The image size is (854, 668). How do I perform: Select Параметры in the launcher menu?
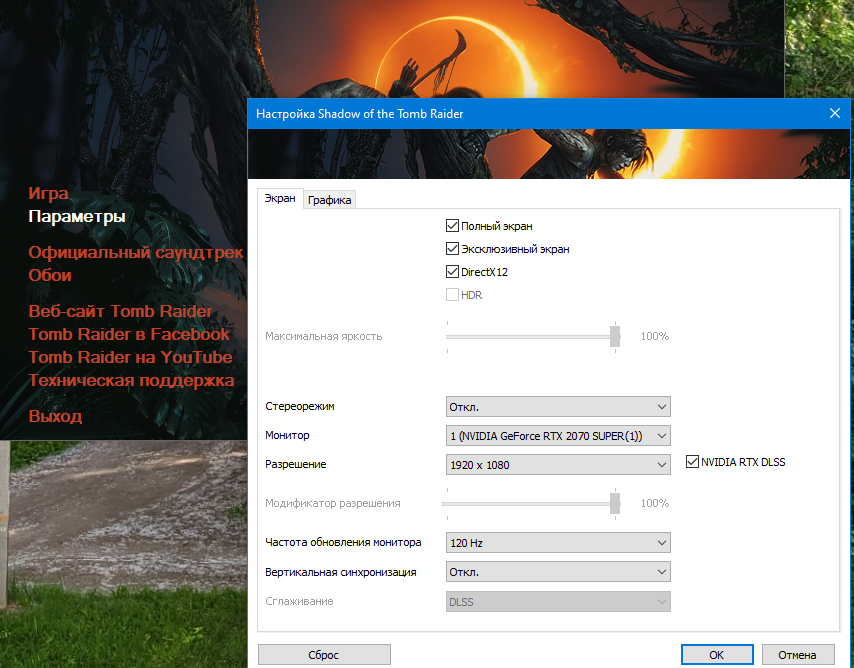pos(77,216)
